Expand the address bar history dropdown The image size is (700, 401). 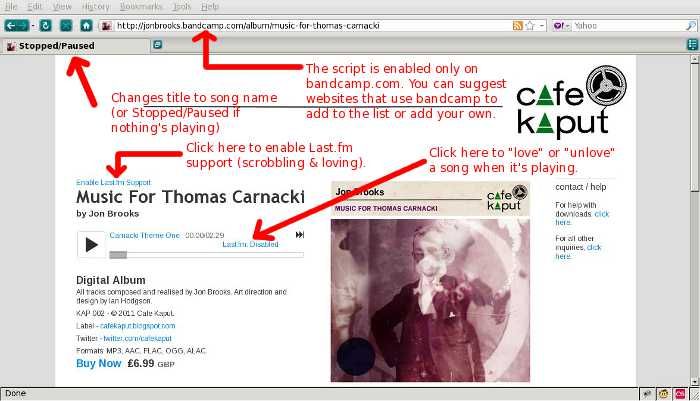pos(542,26)
